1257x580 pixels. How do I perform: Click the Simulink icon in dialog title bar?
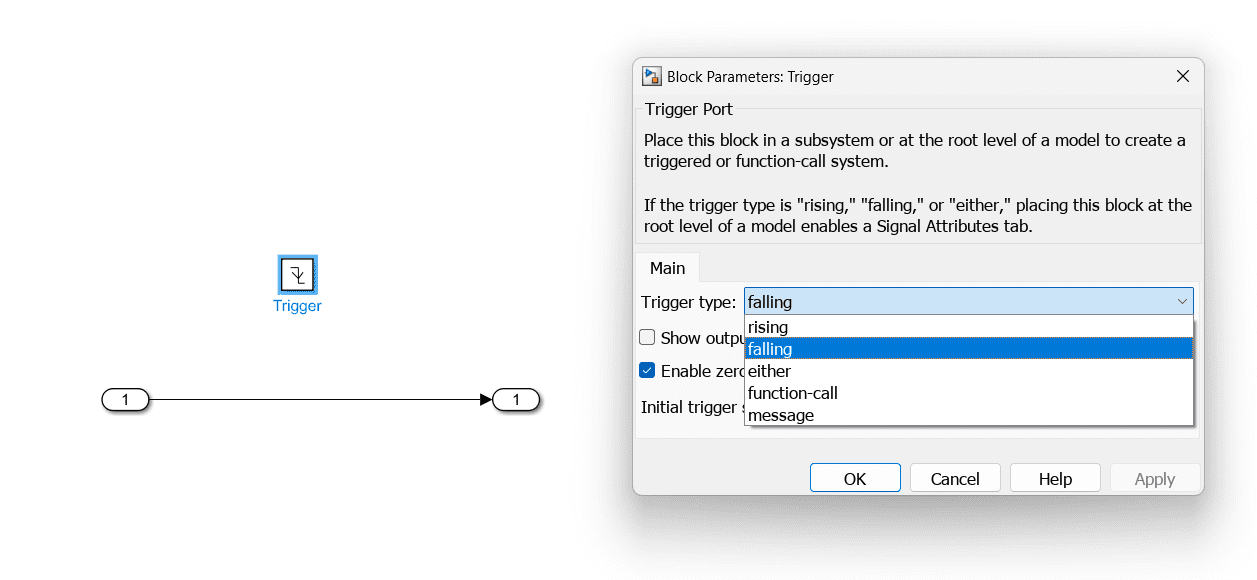coord(652,77)
